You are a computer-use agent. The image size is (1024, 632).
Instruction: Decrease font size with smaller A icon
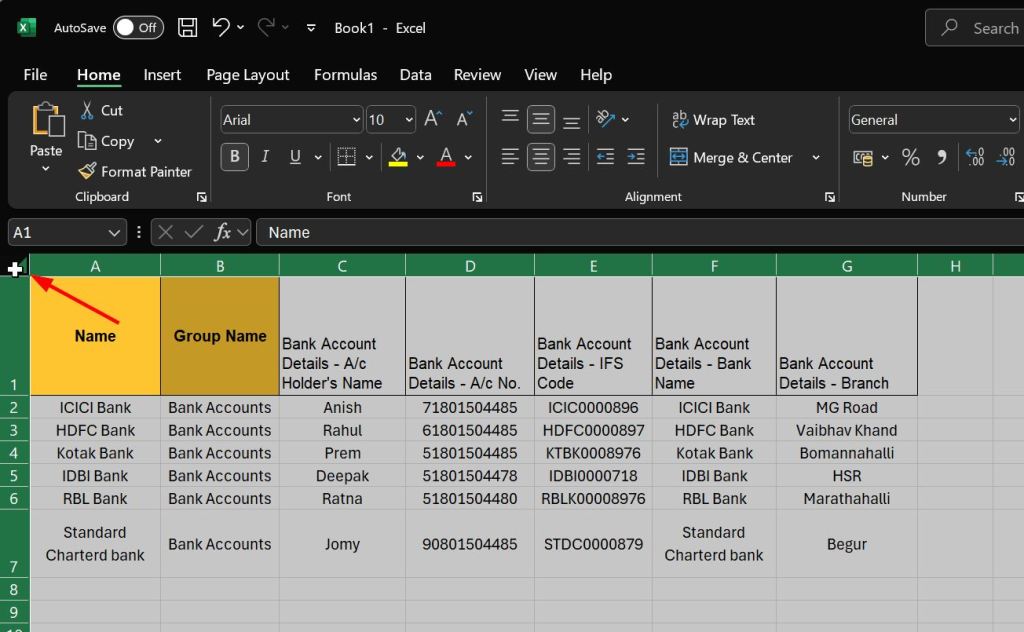[x=464, y=119]
